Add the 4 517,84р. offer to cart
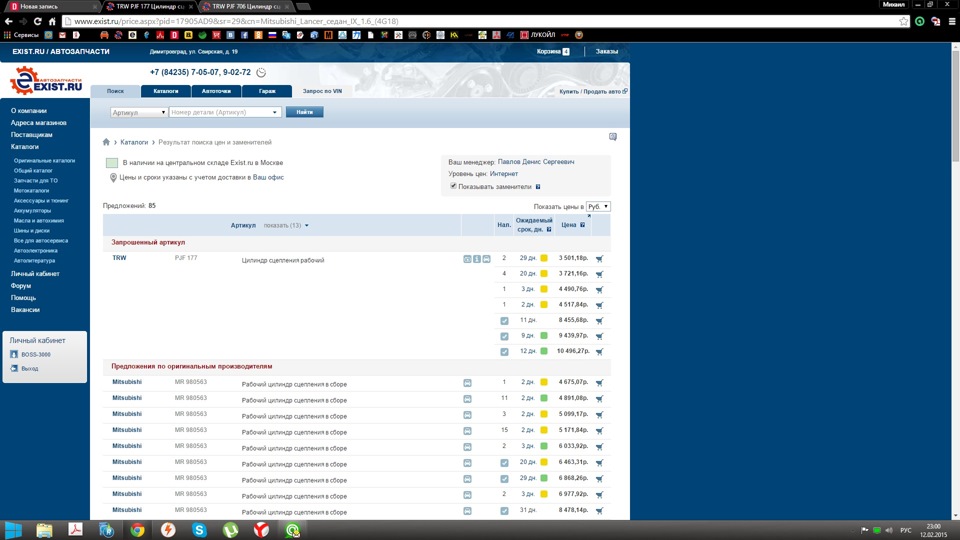The width and height of the screenshot is (960, 540). point(599,305)
